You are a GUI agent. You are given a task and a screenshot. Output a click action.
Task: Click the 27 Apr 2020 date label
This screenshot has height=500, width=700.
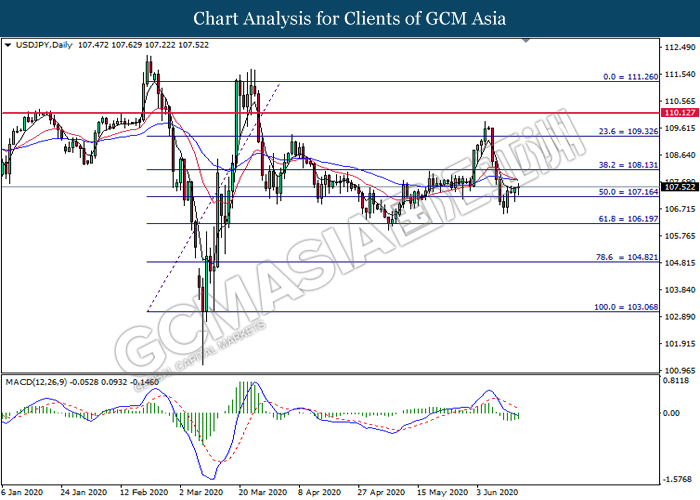(x=381, y=492)
